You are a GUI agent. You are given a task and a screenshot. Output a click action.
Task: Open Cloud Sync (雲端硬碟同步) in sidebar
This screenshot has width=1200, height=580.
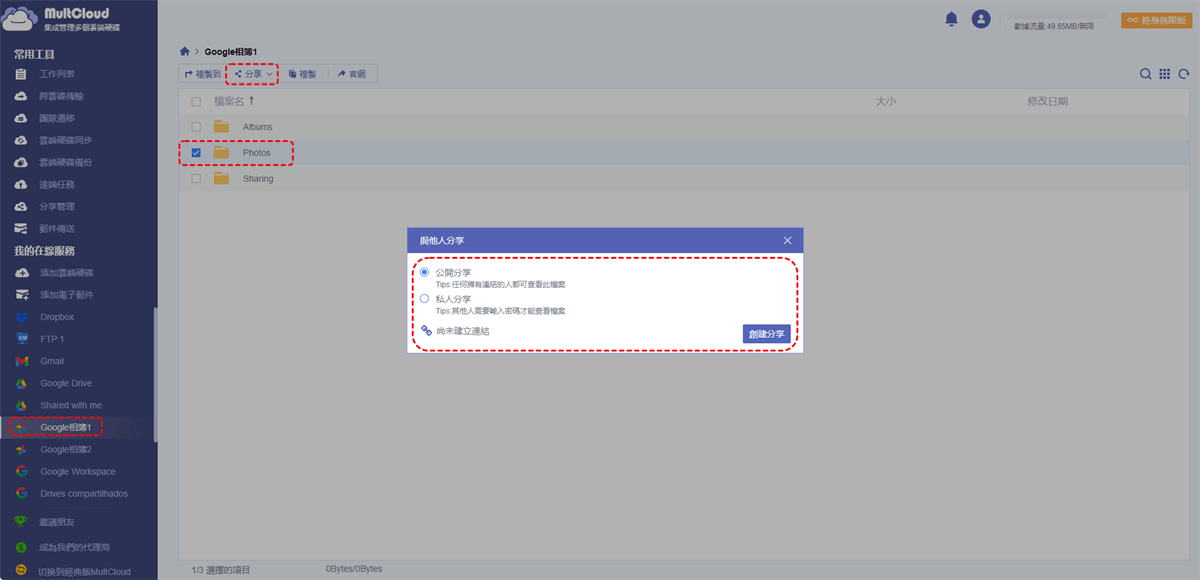point(66,140)
